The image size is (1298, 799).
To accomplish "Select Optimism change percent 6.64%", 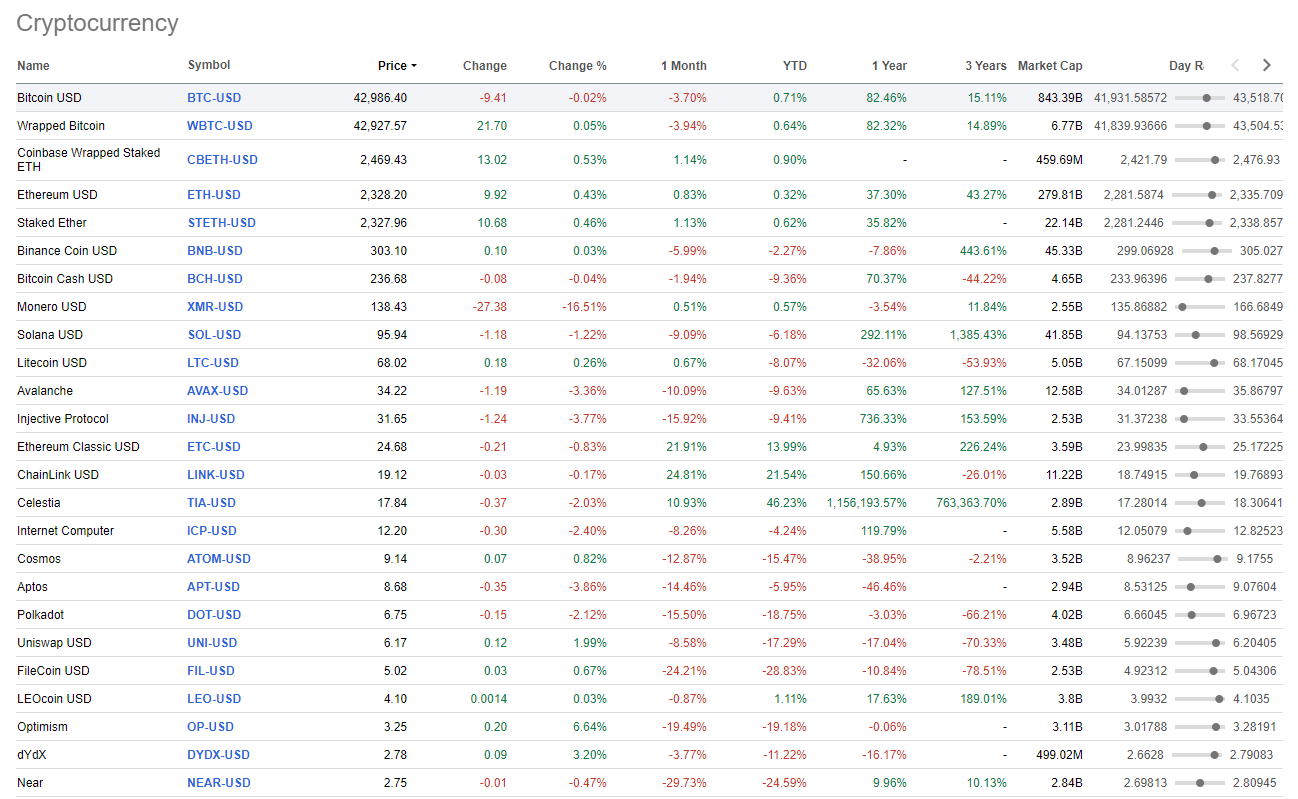I will point(590,727).
